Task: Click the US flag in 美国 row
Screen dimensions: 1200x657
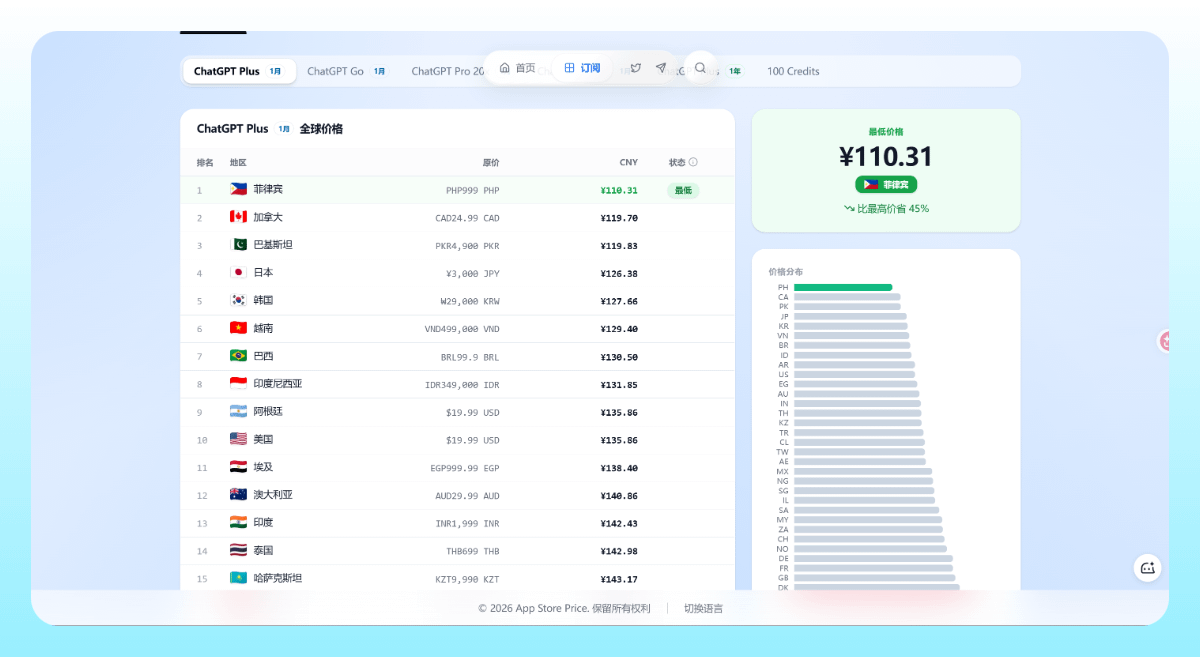Action: click(x=238, y=439)
